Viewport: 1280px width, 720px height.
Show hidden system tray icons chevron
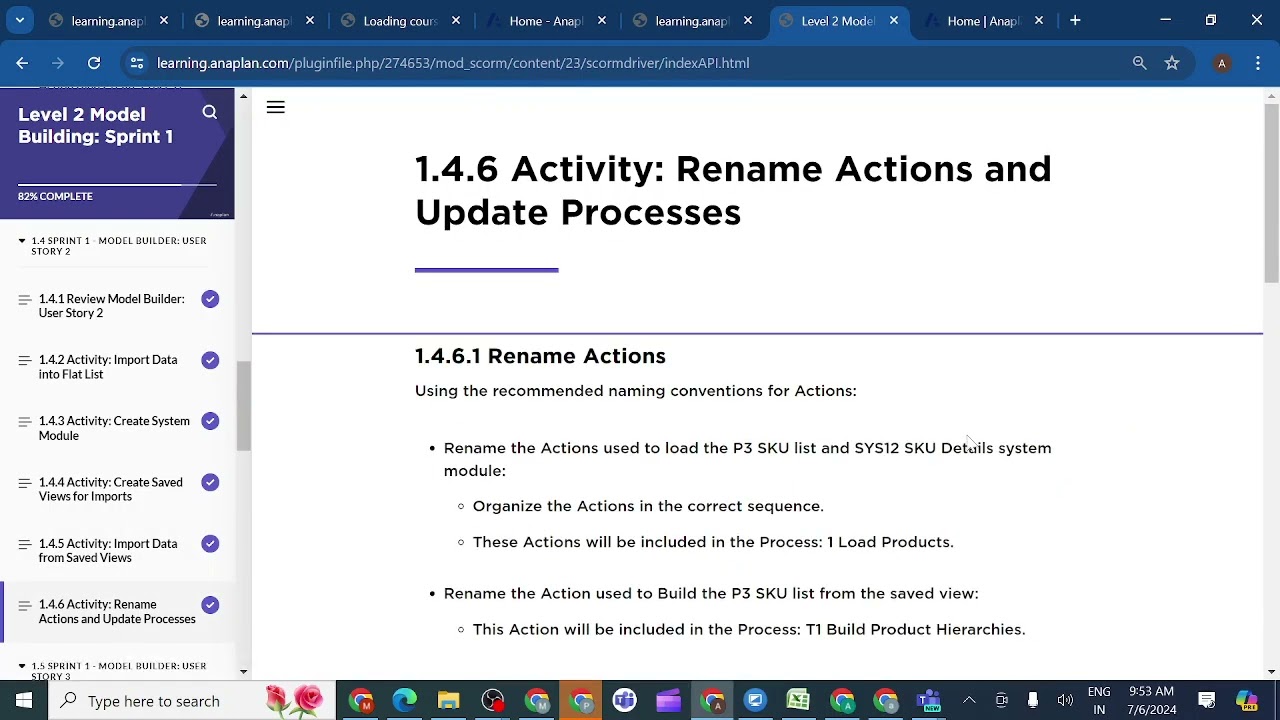pyautogui.click(x=969, y=700)
